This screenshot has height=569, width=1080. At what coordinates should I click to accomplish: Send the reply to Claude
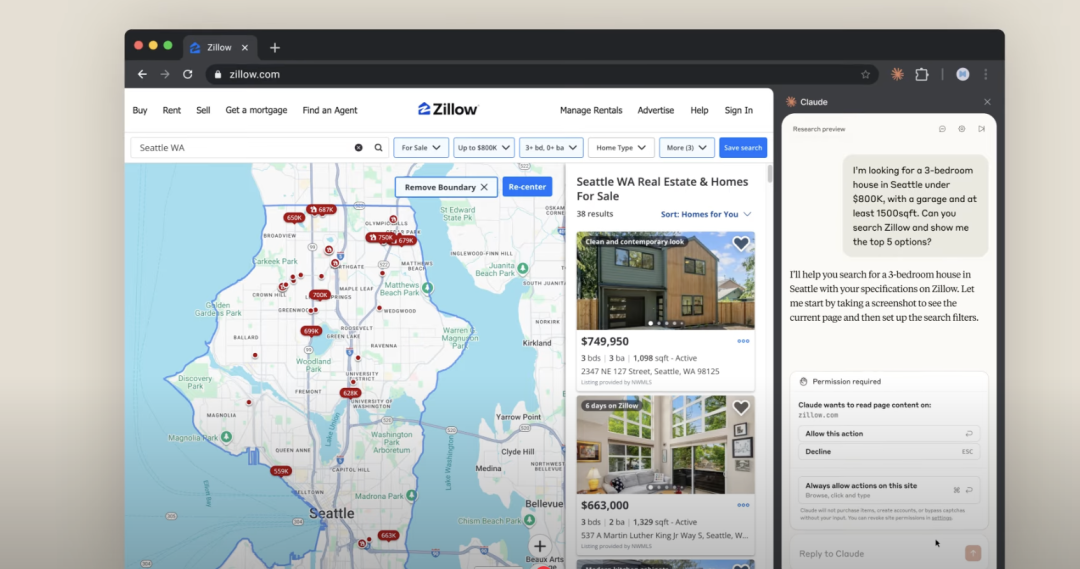[x=973, y=553]
